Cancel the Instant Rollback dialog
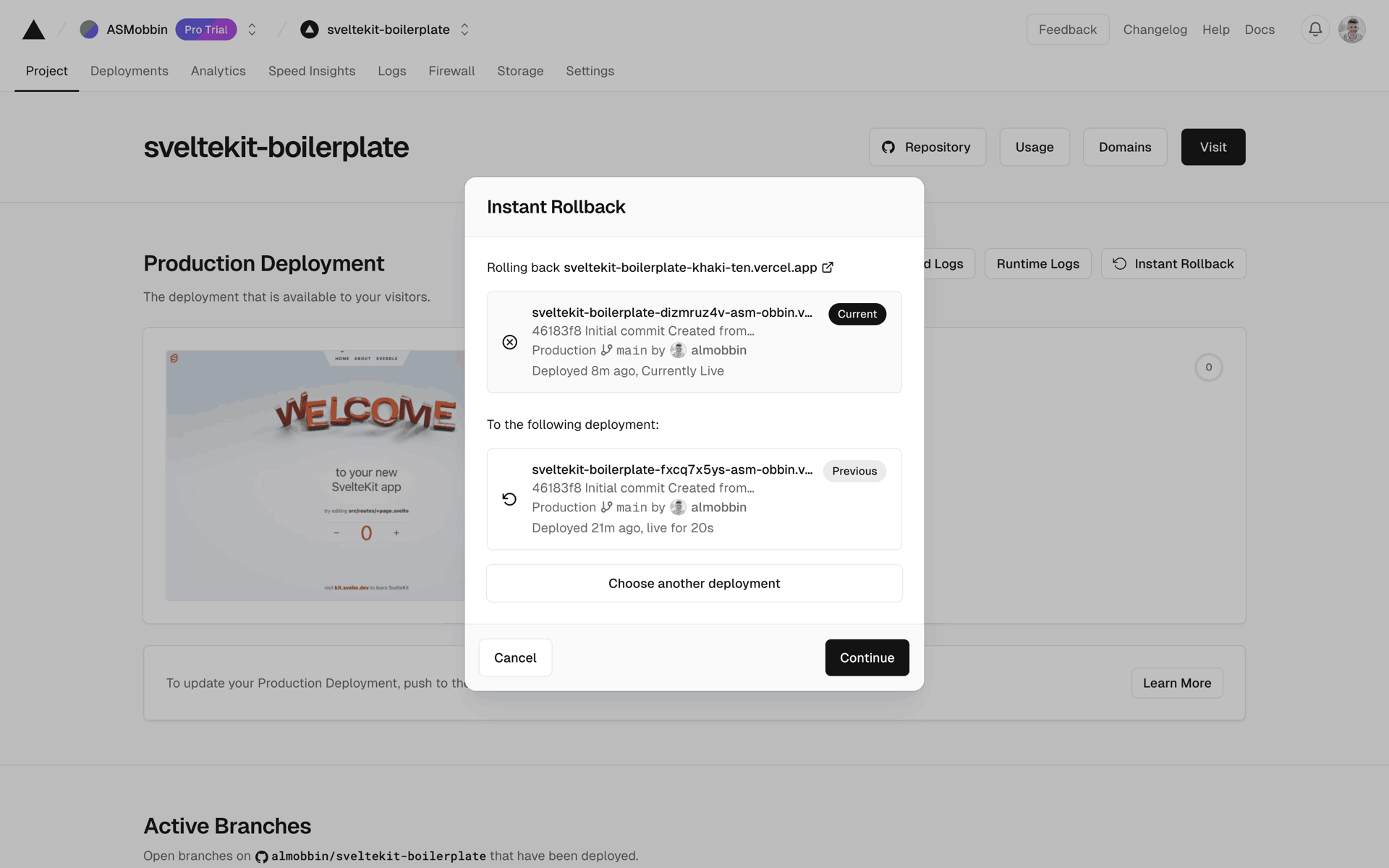 515,658
